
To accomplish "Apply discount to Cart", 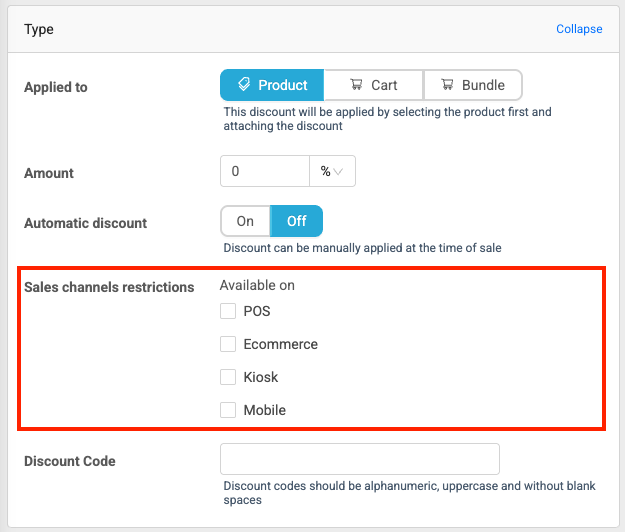I will coord(373,85).
